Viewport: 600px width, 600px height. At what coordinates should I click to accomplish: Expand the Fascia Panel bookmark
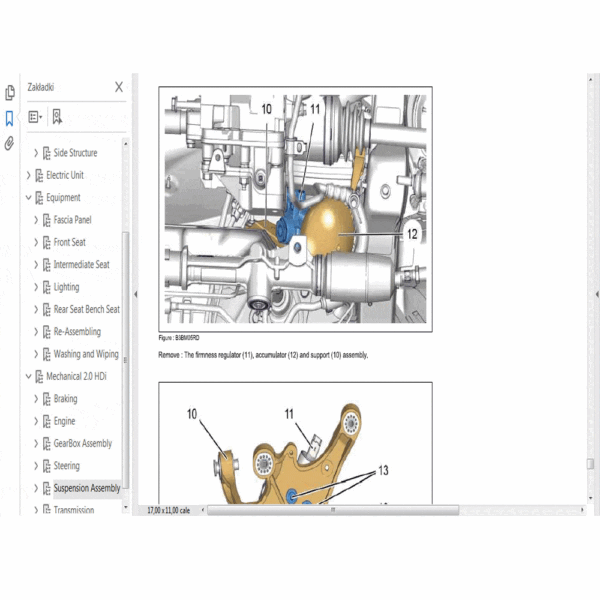pos(36,220)
